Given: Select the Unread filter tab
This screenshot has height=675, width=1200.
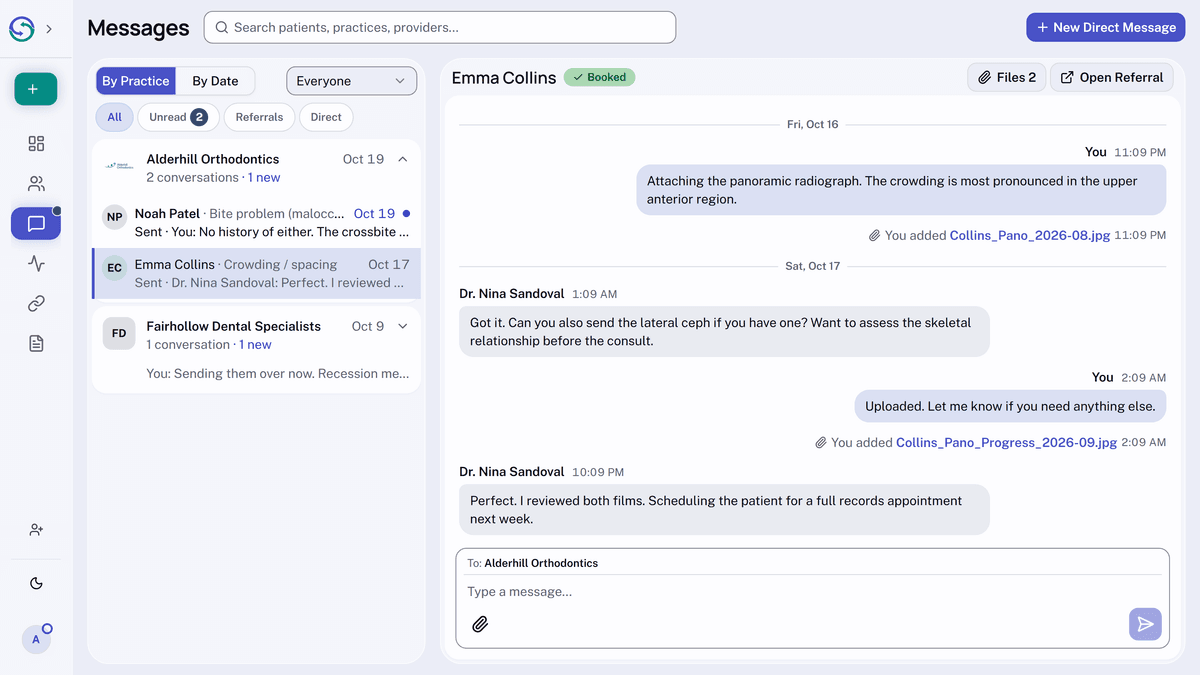Looking at the screenshot, I should [178, 117].
